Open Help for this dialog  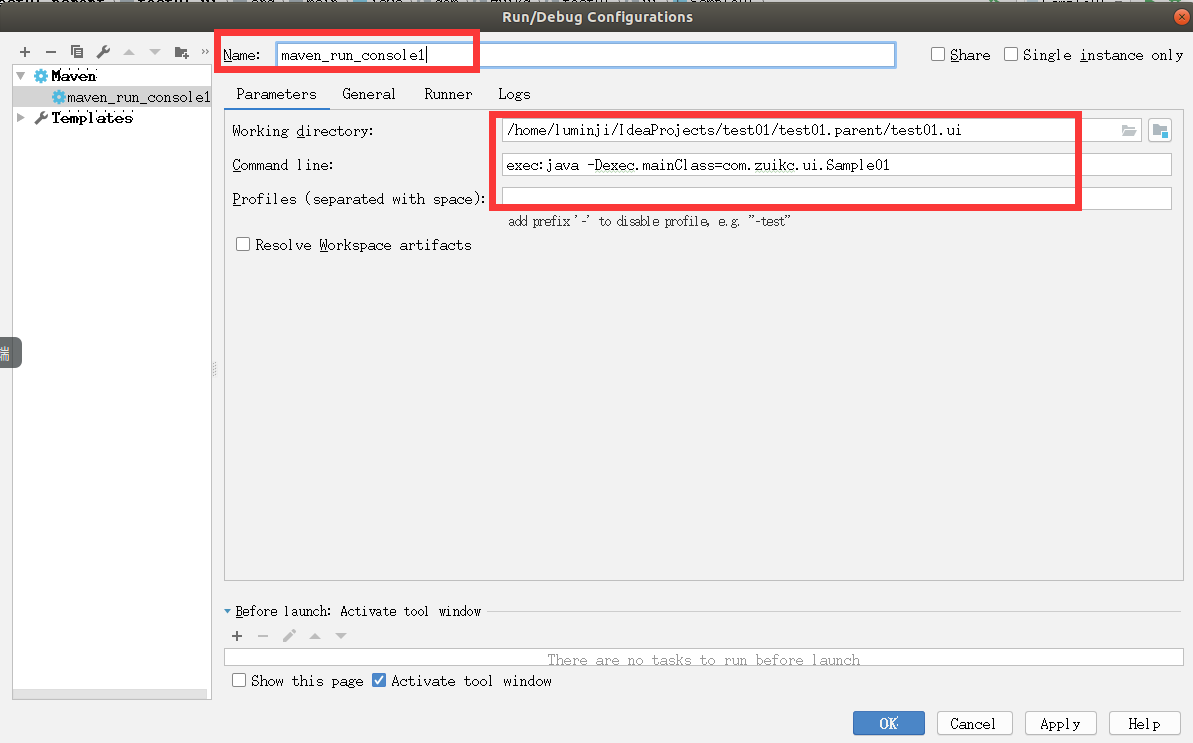pos(1144,723)
